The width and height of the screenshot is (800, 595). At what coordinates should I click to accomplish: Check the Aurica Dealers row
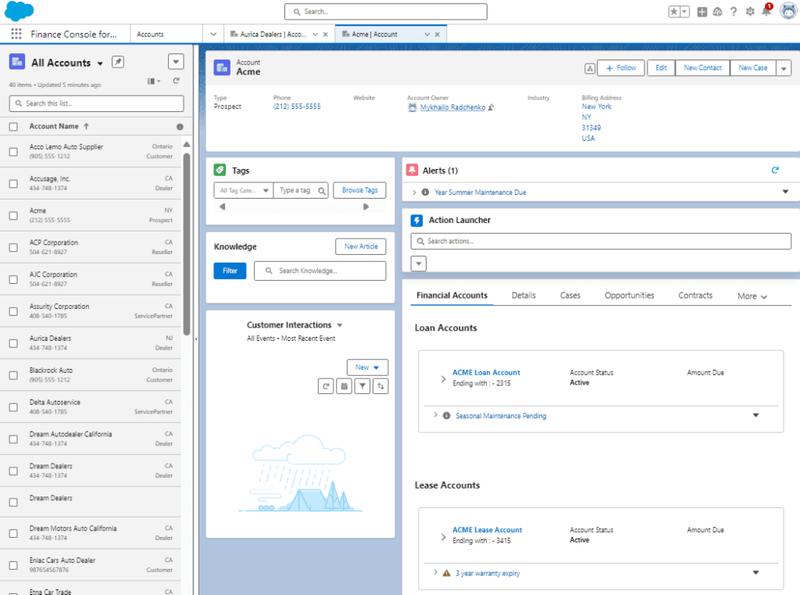(13, 343)
